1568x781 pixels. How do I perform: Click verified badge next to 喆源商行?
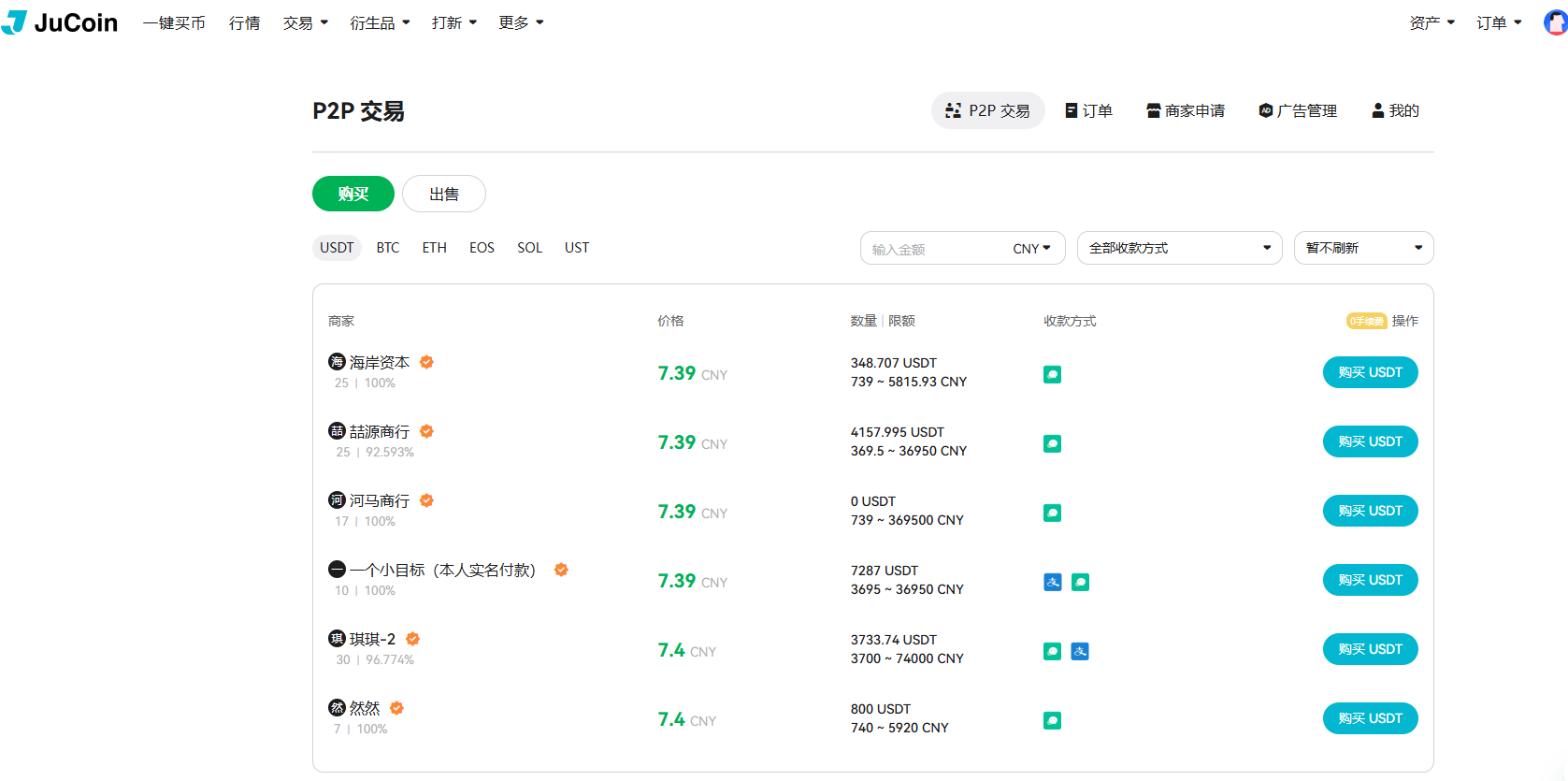pos(426,431)
